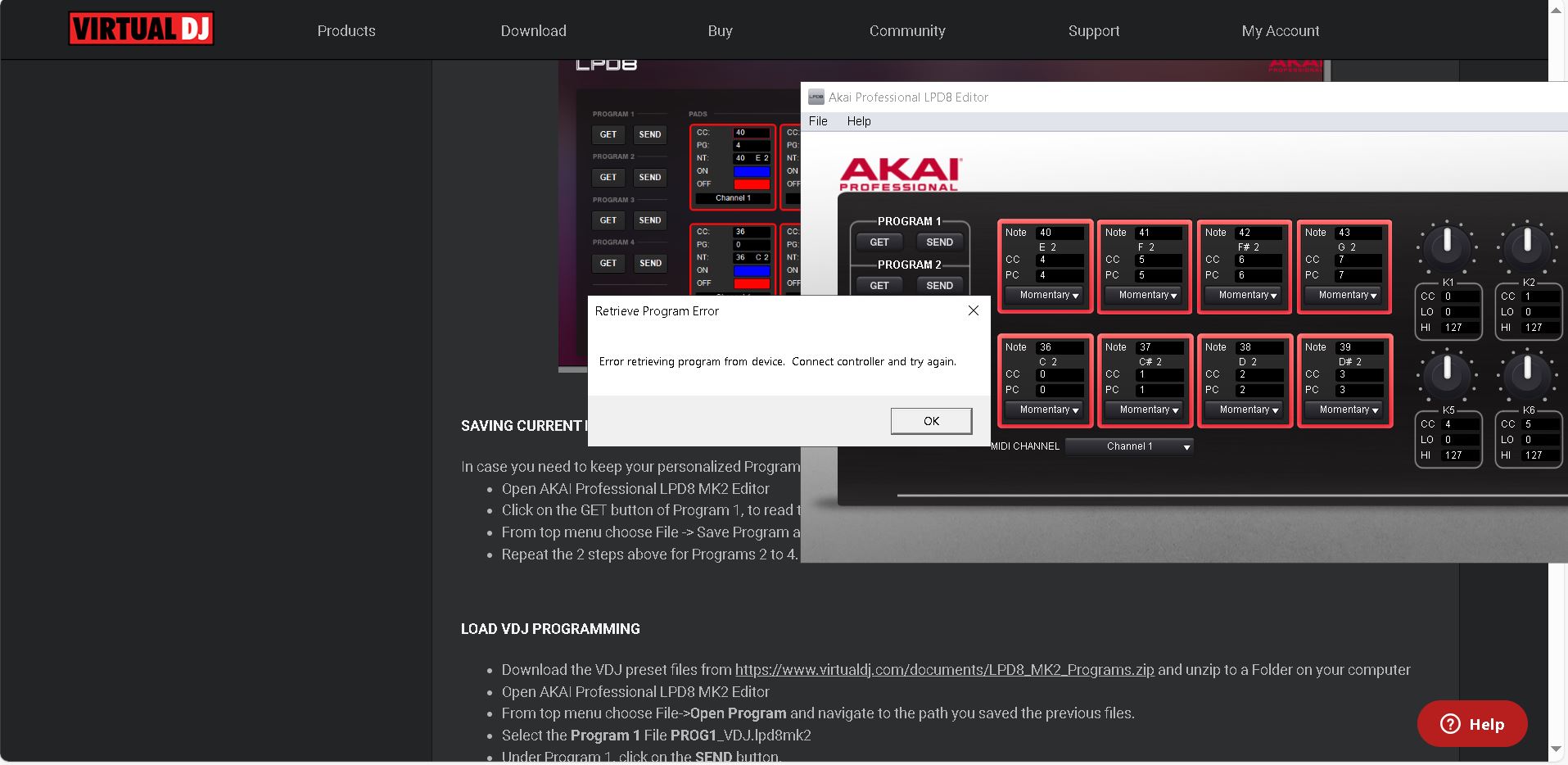Open the LPD8_MK2_Programs.zip download link
1568x765 pixels.
[x=944, y=670]
